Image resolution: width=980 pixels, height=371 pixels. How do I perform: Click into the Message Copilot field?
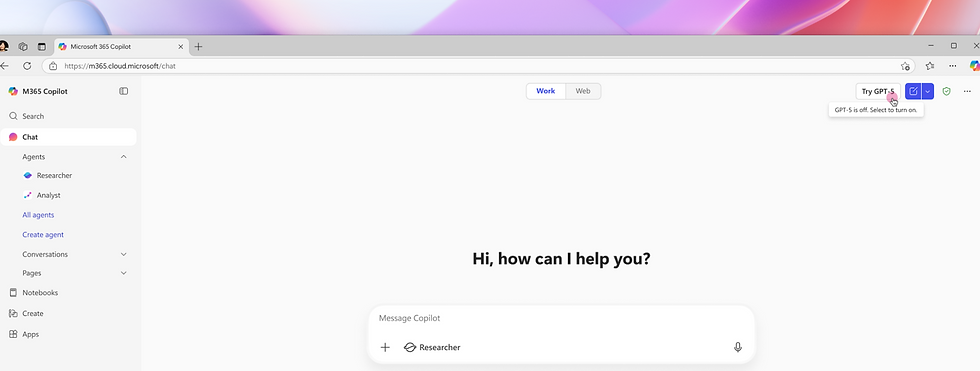point(561,319)
